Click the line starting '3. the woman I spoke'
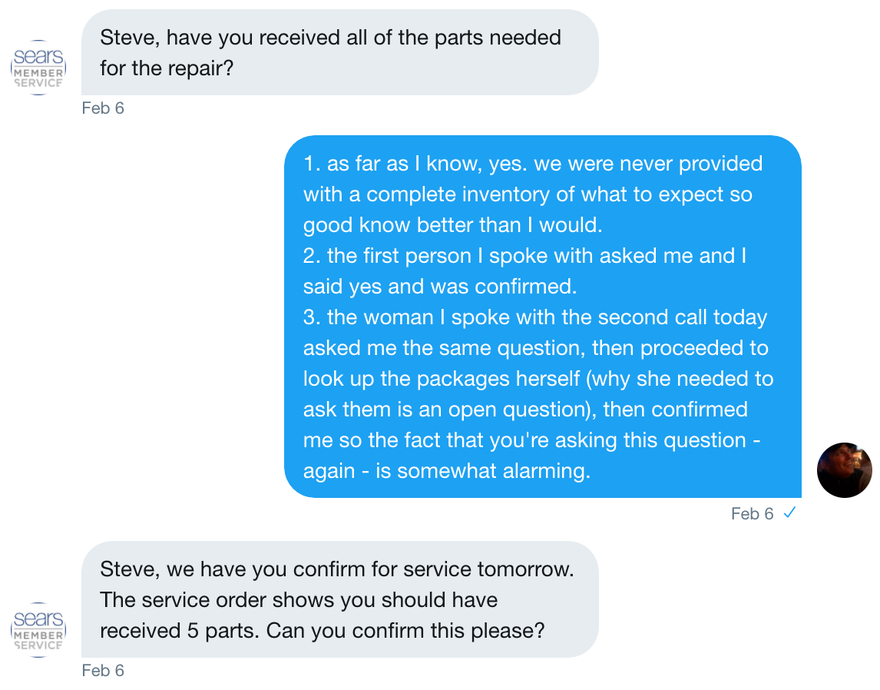880x690 pixels. (535, 317)
